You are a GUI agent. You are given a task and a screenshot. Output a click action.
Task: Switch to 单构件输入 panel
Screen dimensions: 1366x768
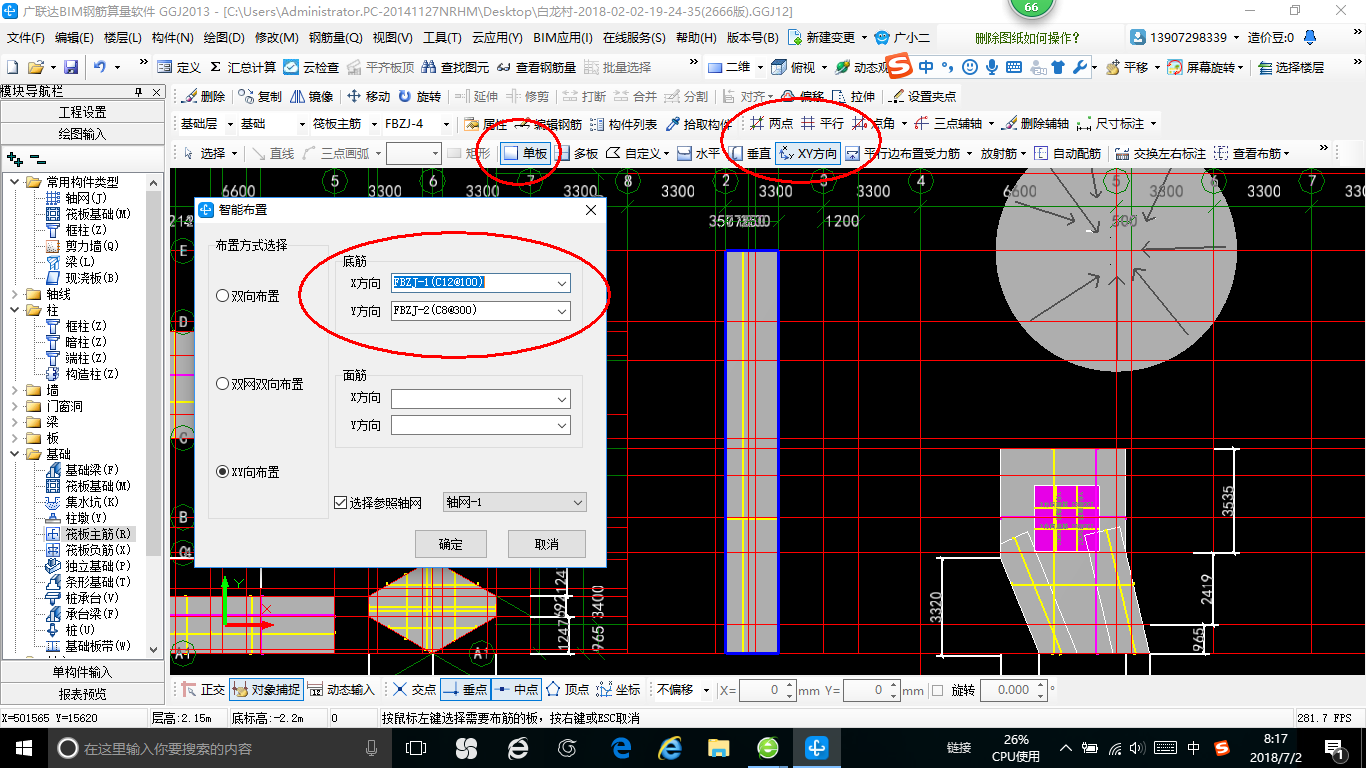tap(82, 672)
